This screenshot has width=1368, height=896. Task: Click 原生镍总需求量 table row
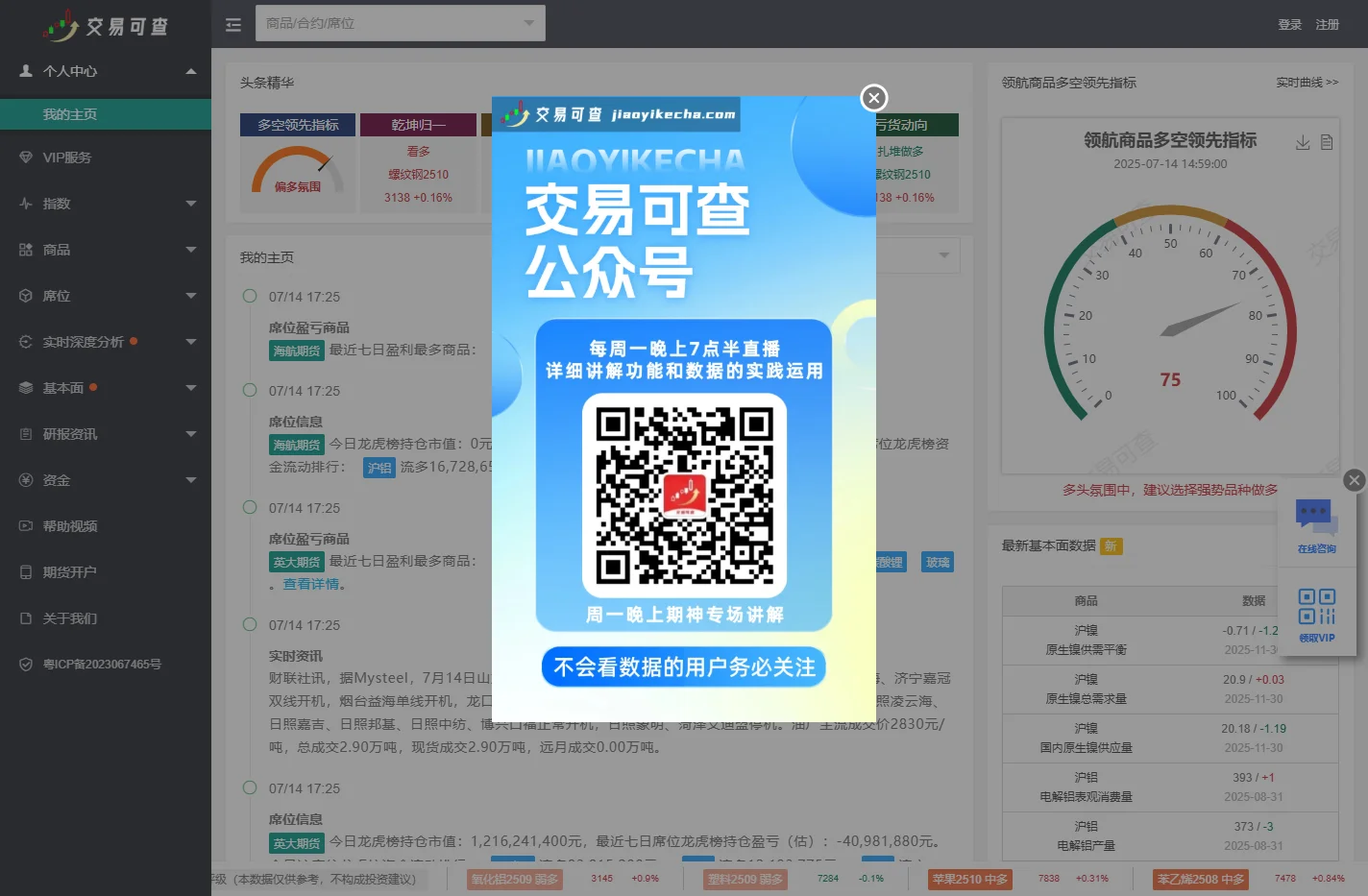(1170, 690)
